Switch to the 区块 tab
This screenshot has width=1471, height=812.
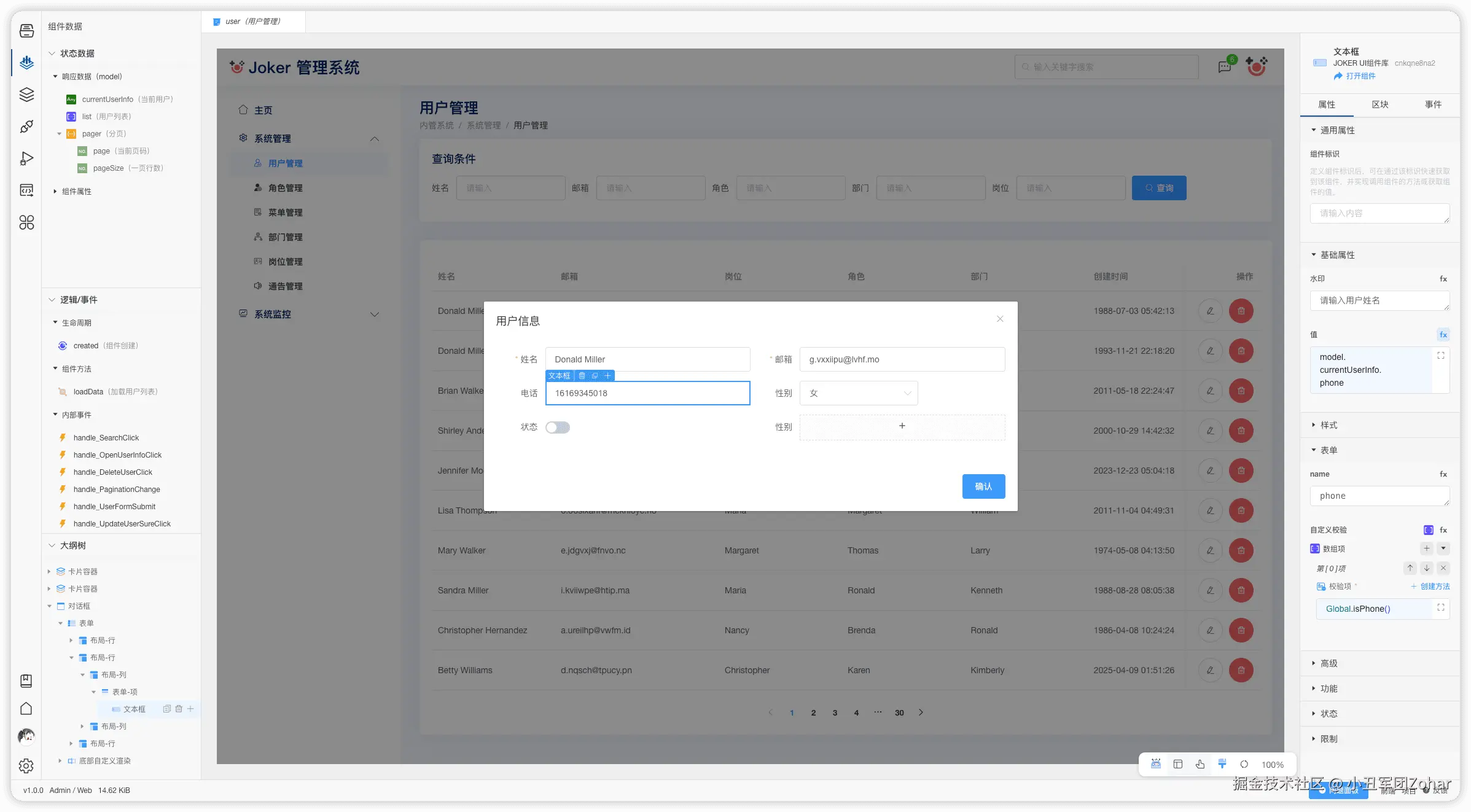(1379, 104)
